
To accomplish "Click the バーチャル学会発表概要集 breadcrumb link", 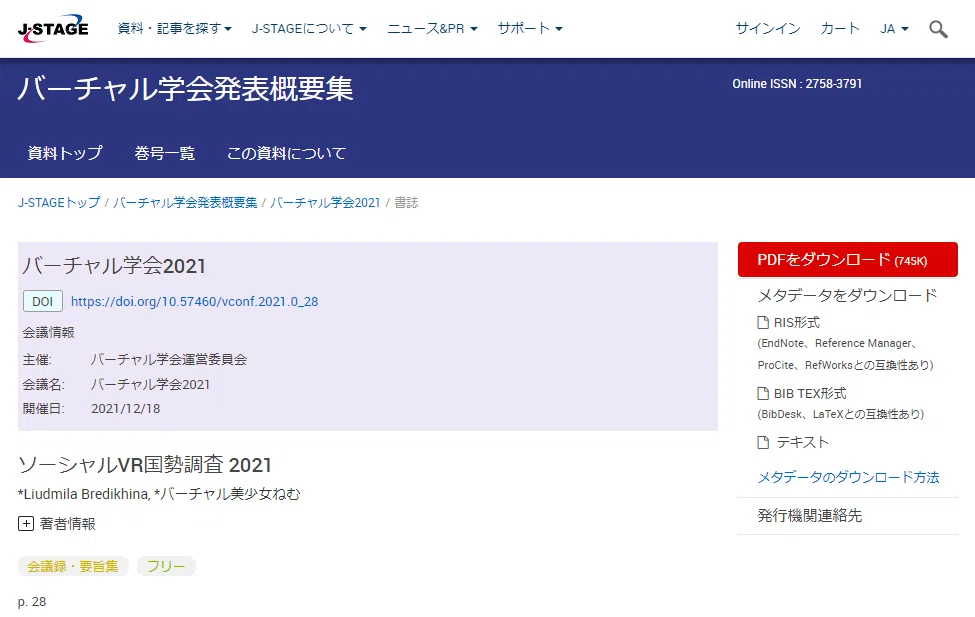I will click(x=185, y=203).
